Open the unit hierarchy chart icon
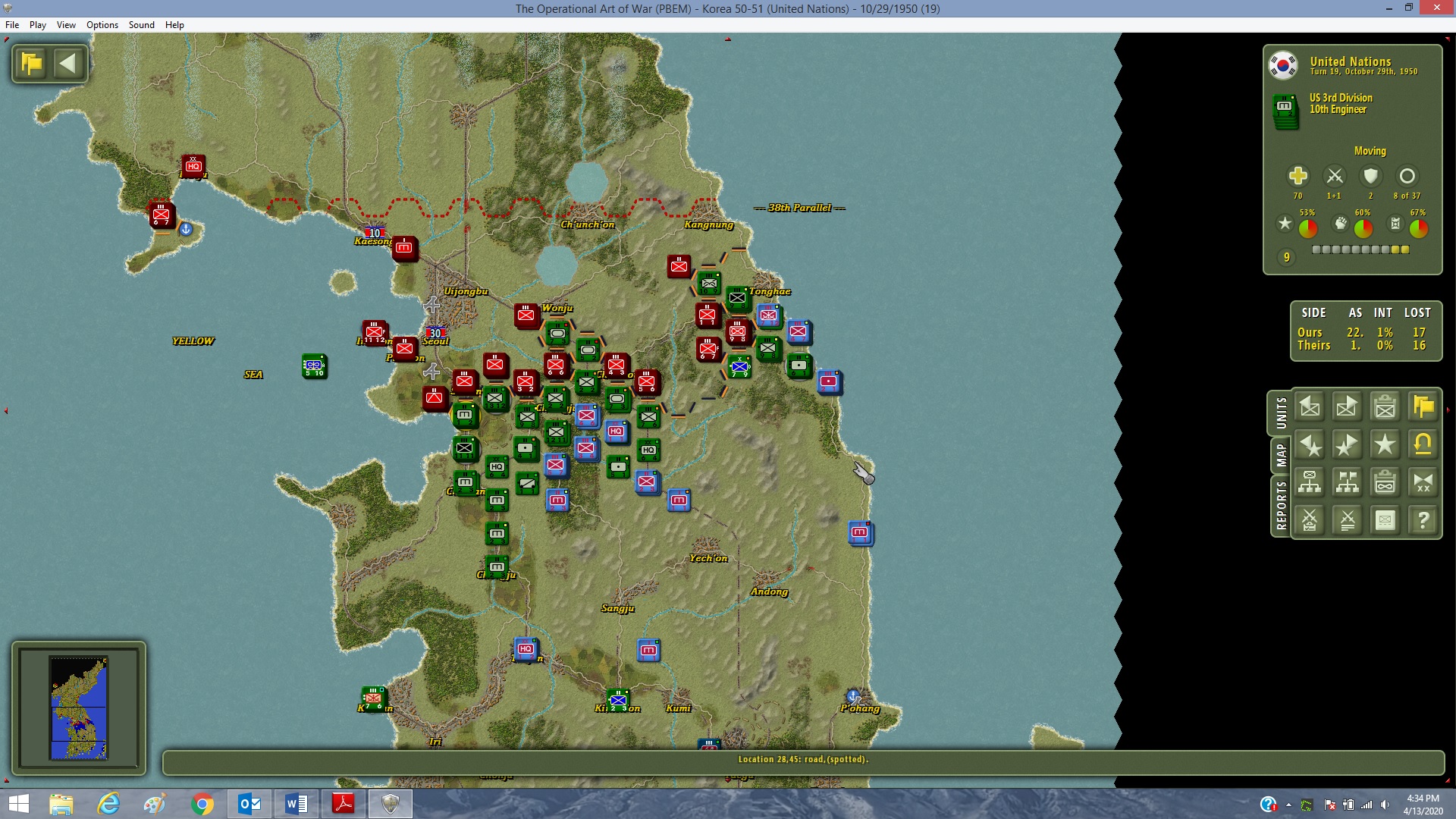The width and height of the screenshot is (1456, 819). click(1310, 482)
